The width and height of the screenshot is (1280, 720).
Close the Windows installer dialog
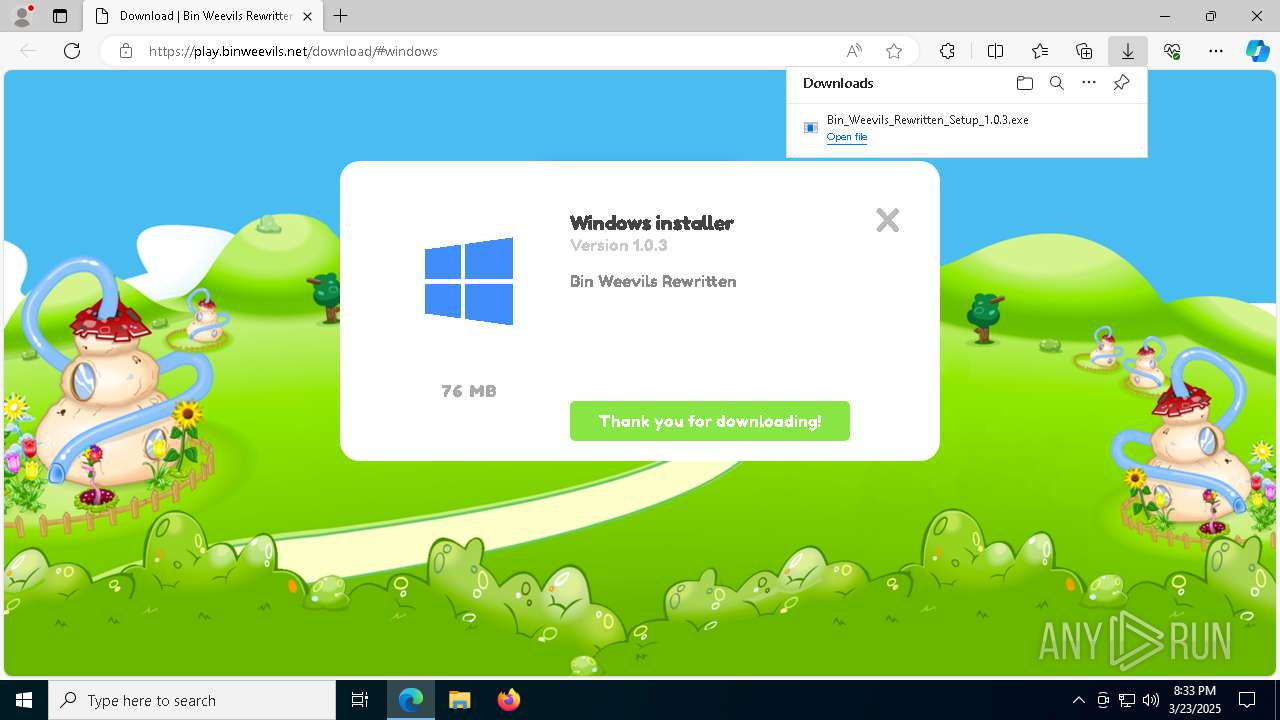coord(887,220)
